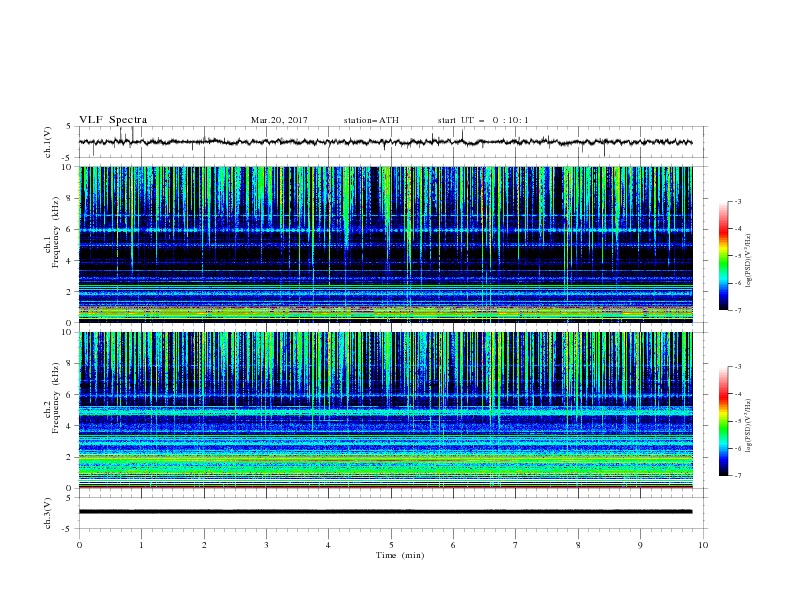Image resolution: width=792 pixels, height=612 pixels.
Task: Click the "6" kHz tick of ch.1 spectrogram
Action: [x=71, y=229]
